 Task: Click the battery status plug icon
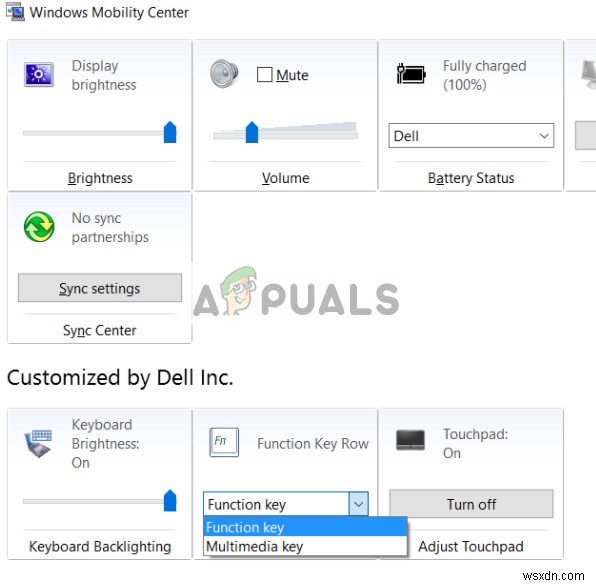[411, 74]
